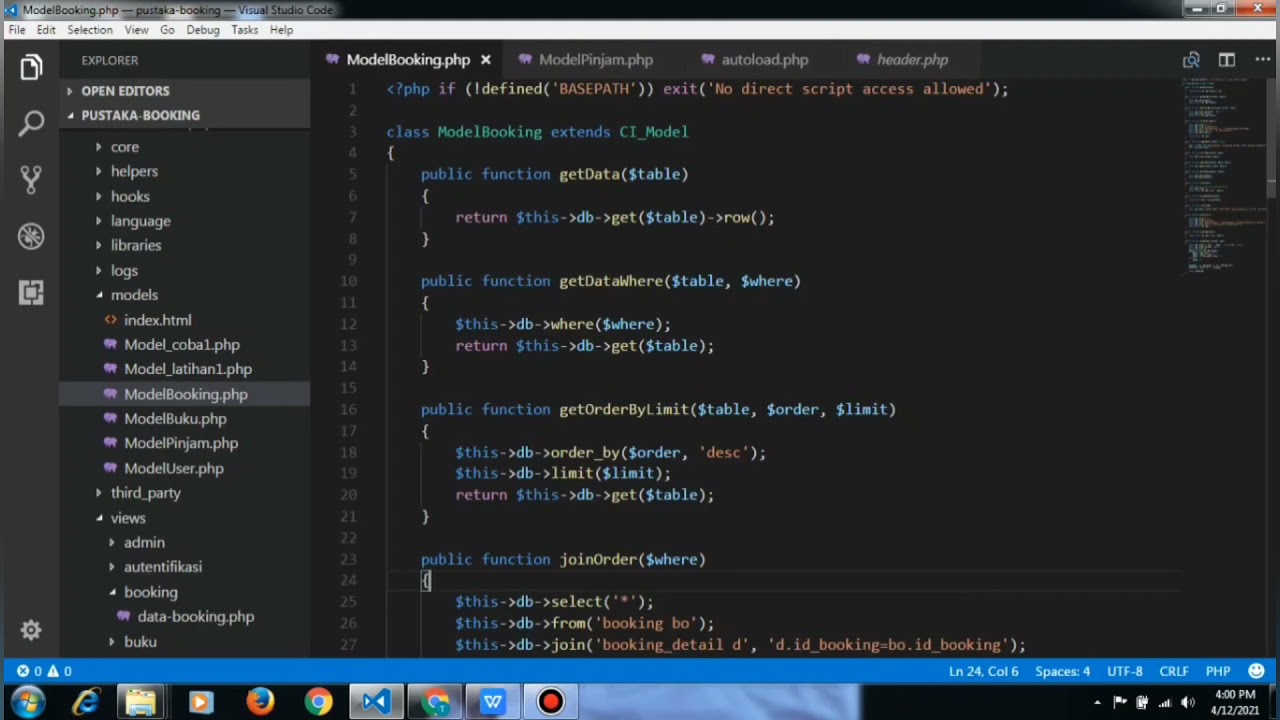
Task: Open the Debug view in activity bar
Action: pyautogui.click(x=31, y=236)
